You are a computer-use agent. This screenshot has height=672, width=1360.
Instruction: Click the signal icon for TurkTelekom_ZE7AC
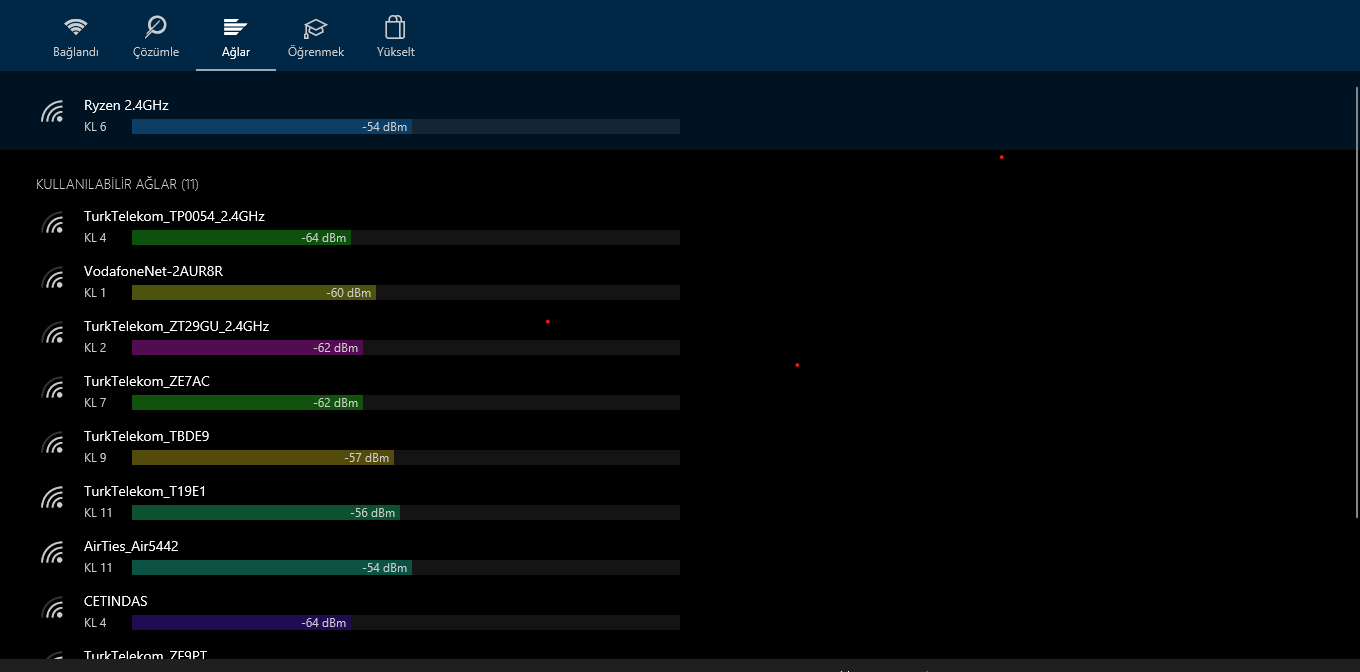pos(53,387)
